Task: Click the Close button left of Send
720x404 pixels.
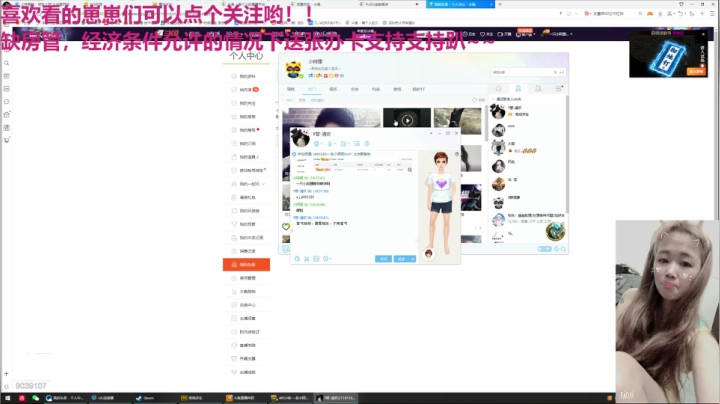Action: (383, 259)
